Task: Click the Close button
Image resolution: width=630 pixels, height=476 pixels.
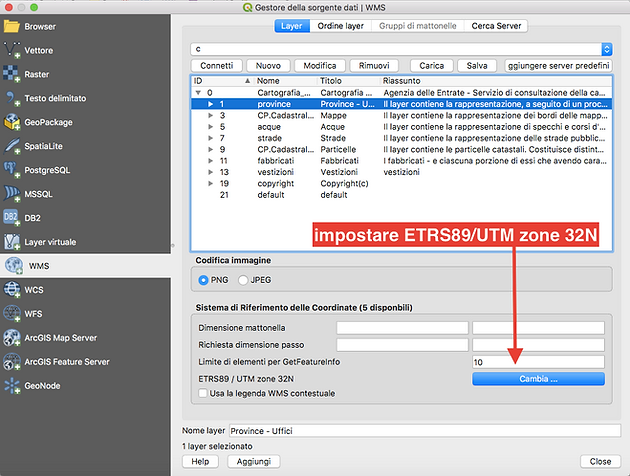Action: tap(600, 462)
